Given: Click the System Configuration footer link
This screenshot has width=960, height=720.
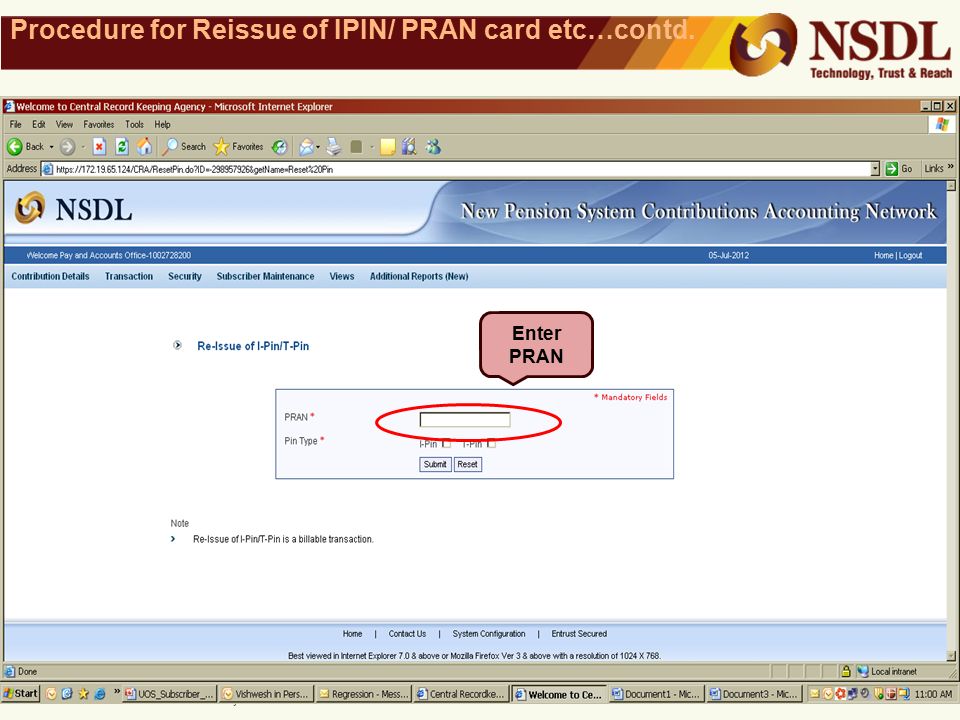Looking at the screenshot, I should pyautogui.click(x=489, y=634).
